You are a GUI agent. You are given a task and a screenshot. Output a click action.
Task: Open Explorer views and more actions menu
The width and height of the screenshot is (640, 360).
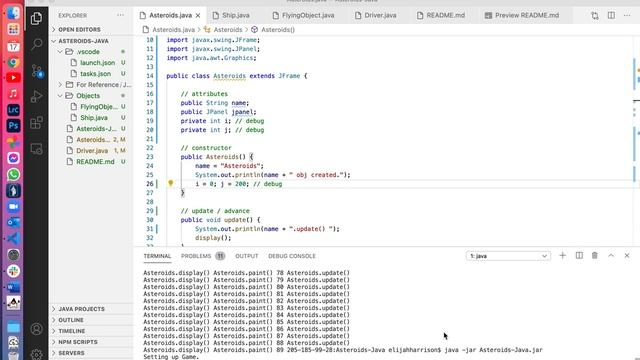120,15
